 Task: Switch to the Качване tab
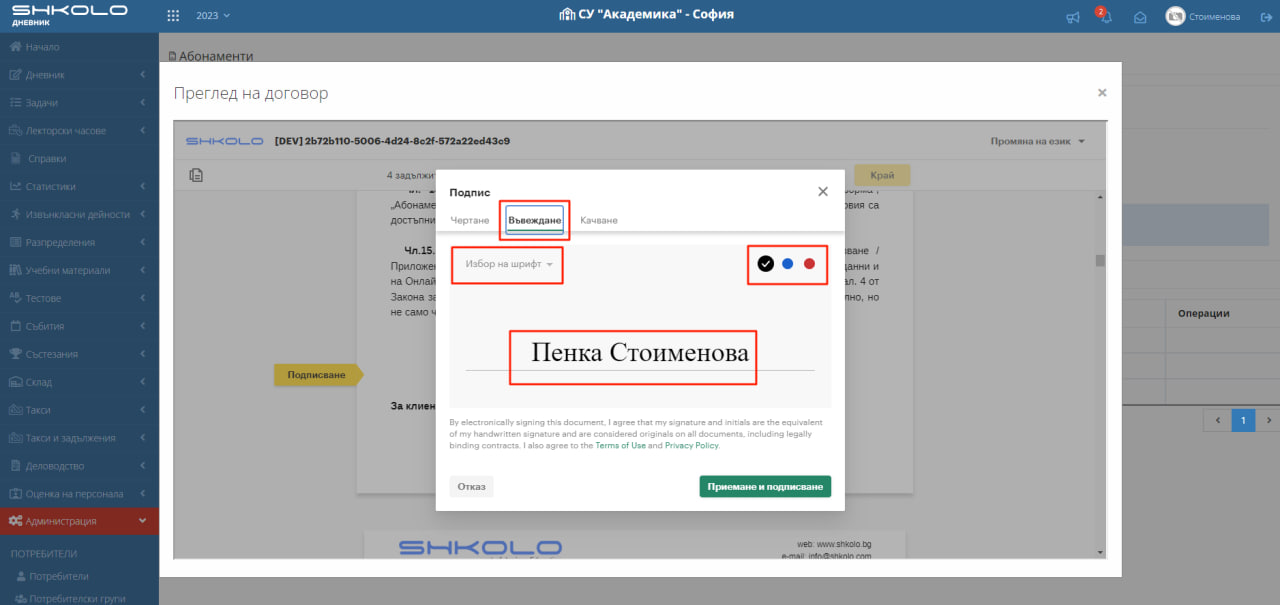599,220
